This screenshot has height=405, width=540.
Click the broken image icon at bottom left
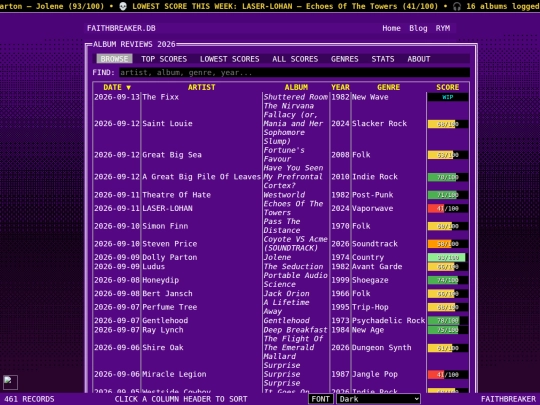[10, 382]
